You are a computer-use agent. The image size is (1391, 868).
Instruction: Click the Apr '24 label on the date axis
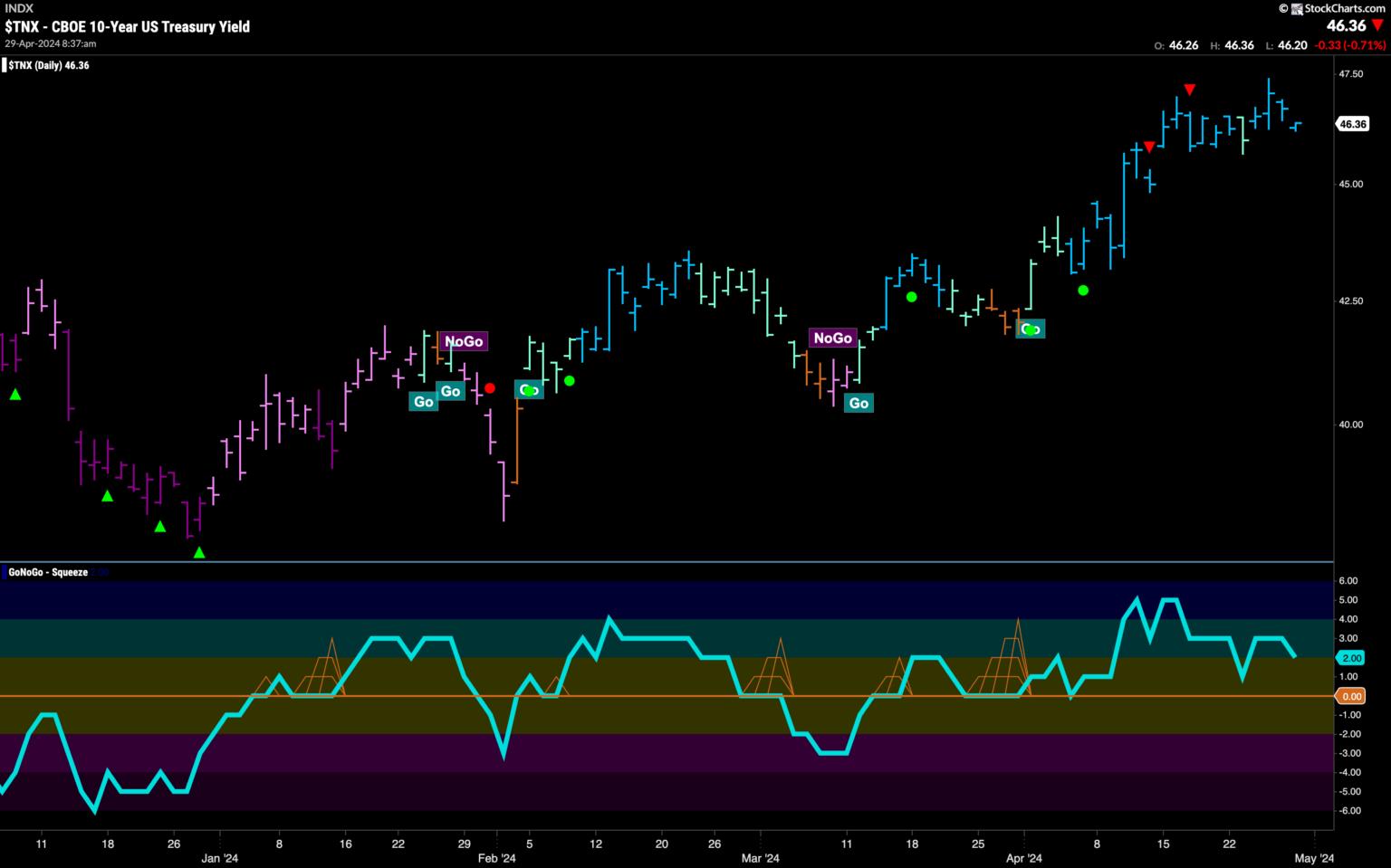[x=1023, y=858]
